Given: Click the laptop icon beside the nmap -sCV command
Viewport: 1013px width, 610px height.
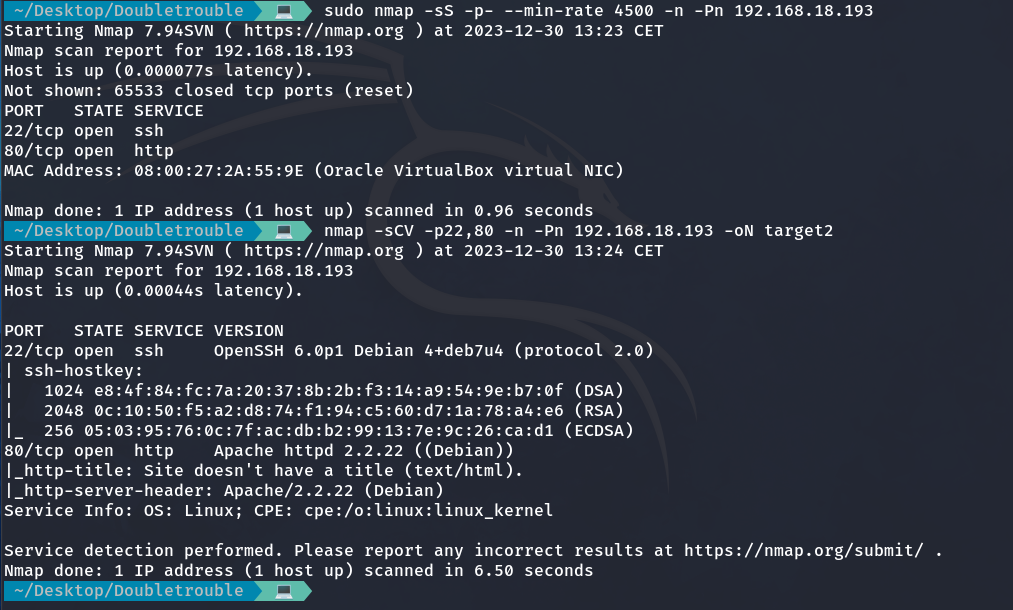Looking at the screenshot, I should pyautogui.click(x=284, y=231).
